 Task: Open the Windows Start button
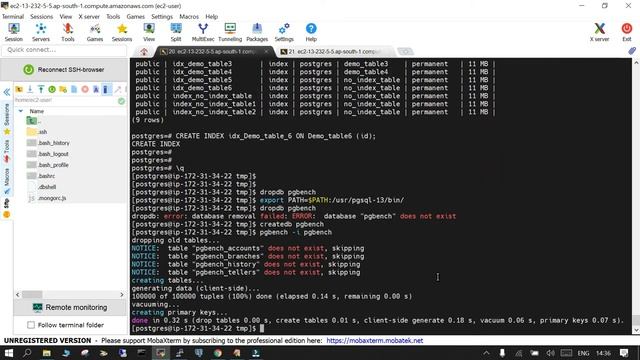coord(8,353)
